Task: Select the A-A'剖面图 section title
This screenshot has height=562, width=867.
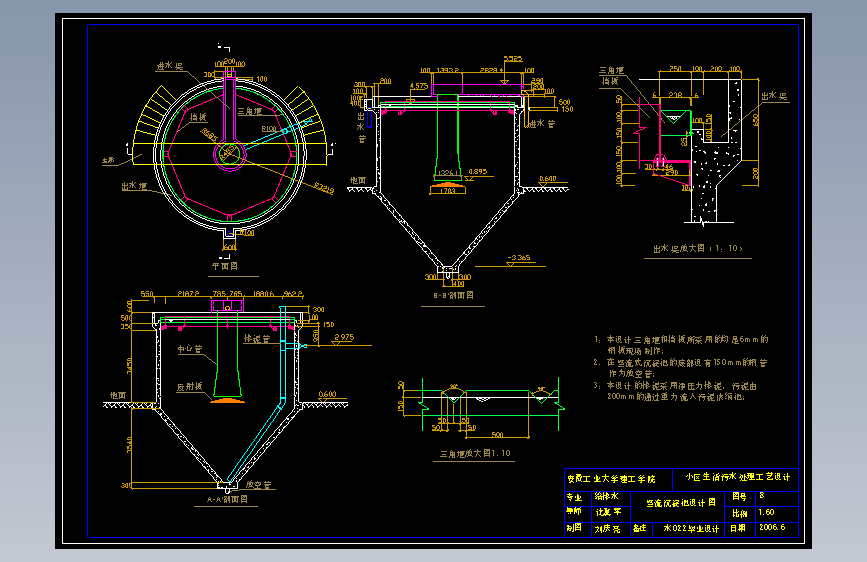Action: pyautogui.click(x=227, y=499)
